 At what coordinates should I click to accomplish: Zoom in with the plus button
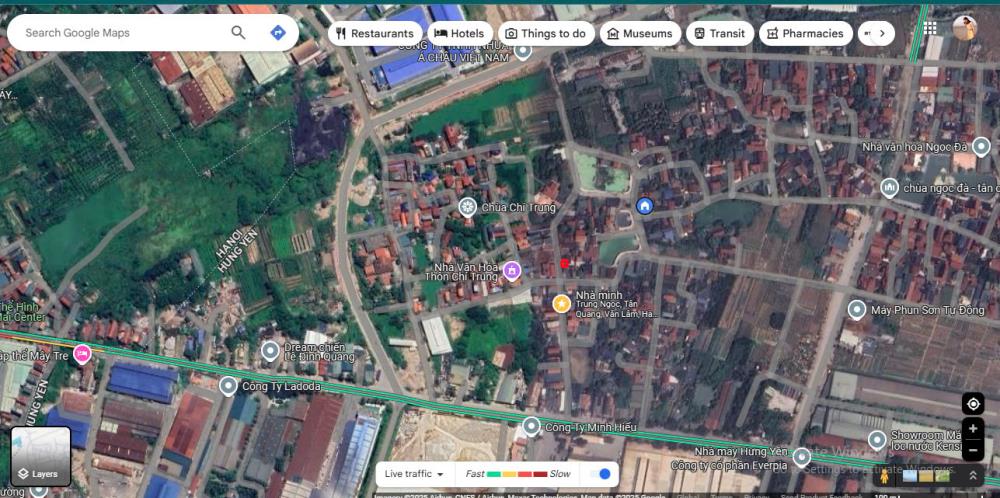(973, 428)
